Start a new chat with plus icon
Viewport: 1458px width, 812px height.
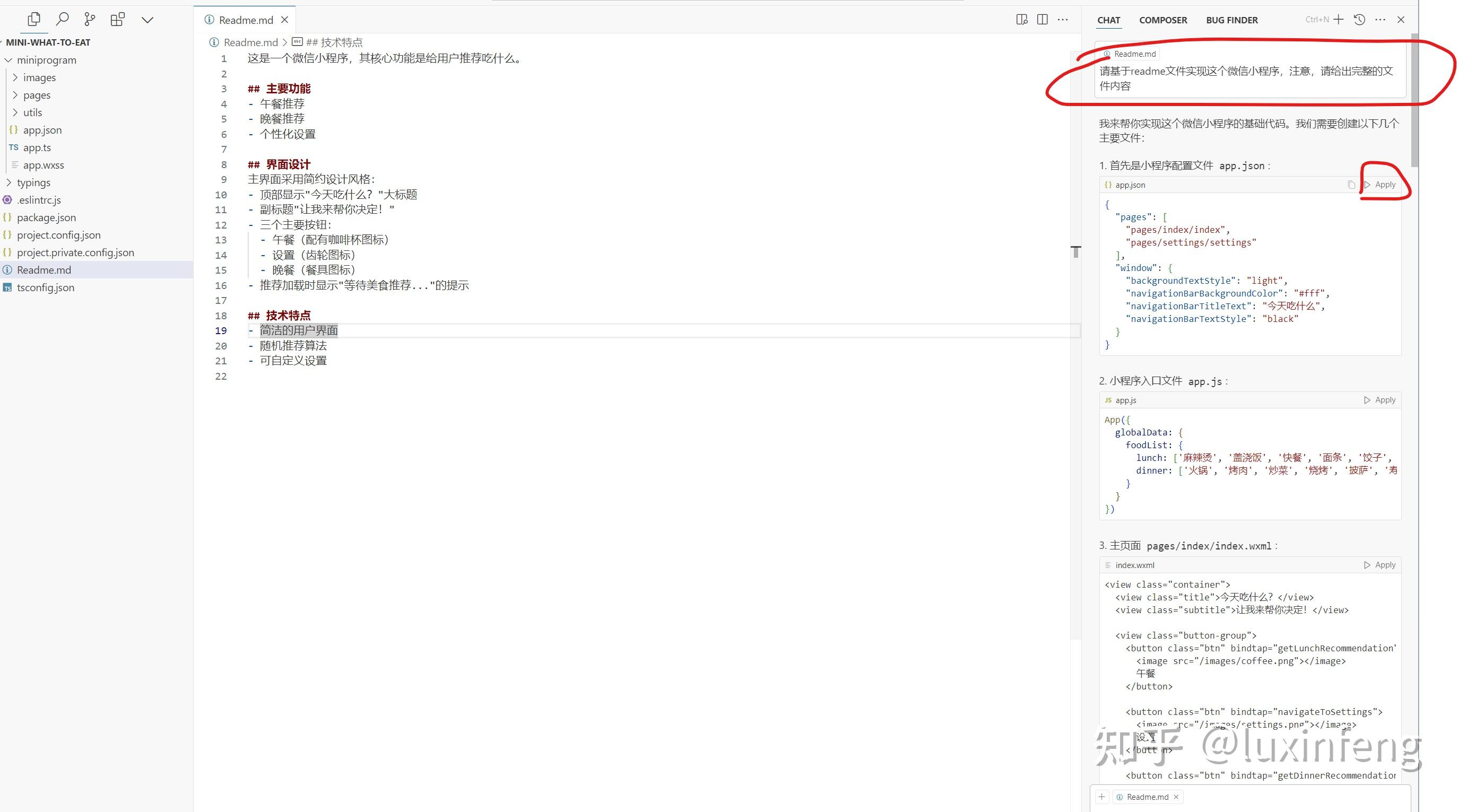(1338, 20)
